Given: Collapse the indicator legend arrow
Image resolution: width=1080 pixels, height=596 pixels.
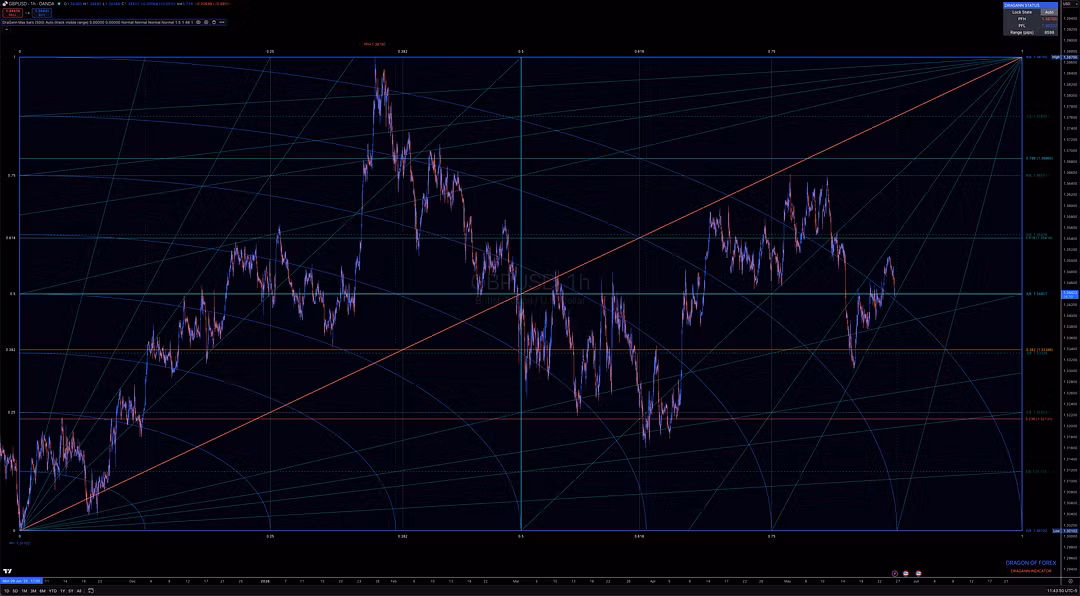Looking at the screenshot, I should pyautogui.click(x=6, y=30).
